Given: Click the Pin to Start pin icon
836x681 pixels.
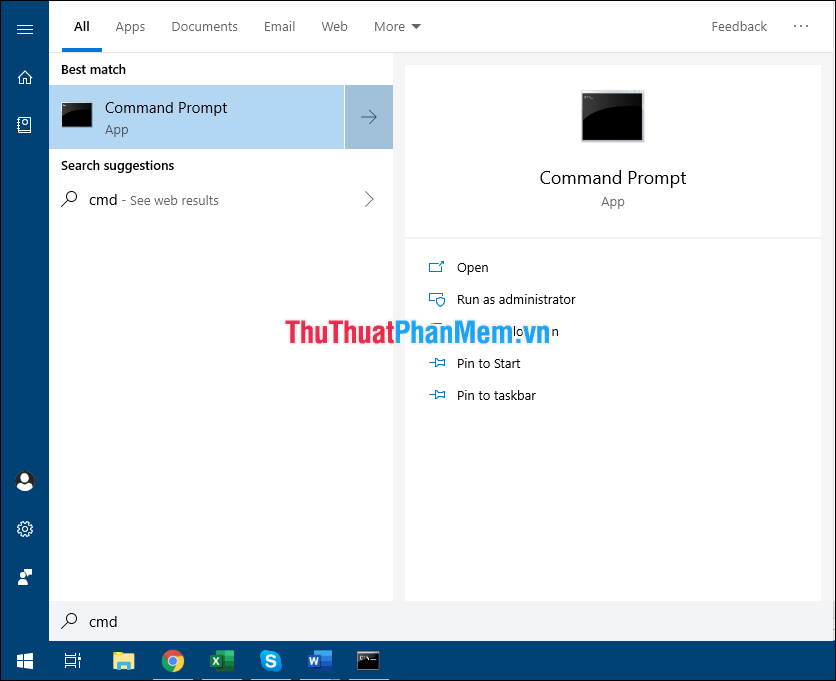Looking at the screenshot, I should click(x=437, y=363).
